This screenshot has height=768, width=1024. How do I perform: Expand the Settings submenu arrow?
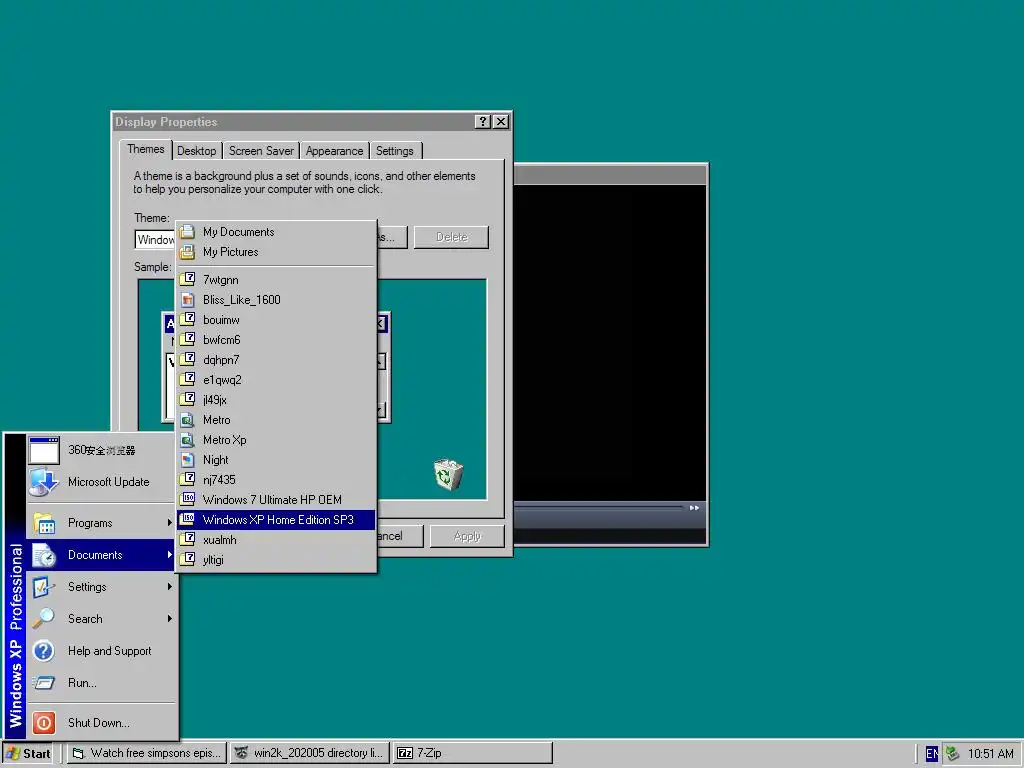coord(169,586)
